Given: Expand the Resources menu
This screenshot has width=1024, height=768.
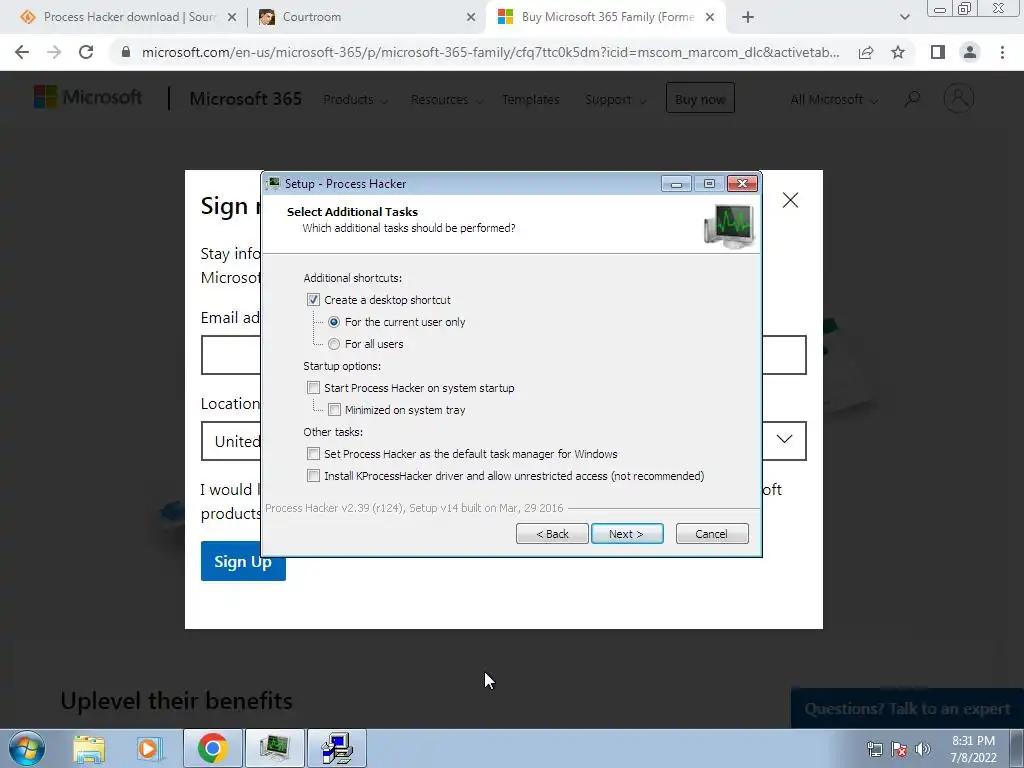Looking at the screenshot, I should point(447,100).
